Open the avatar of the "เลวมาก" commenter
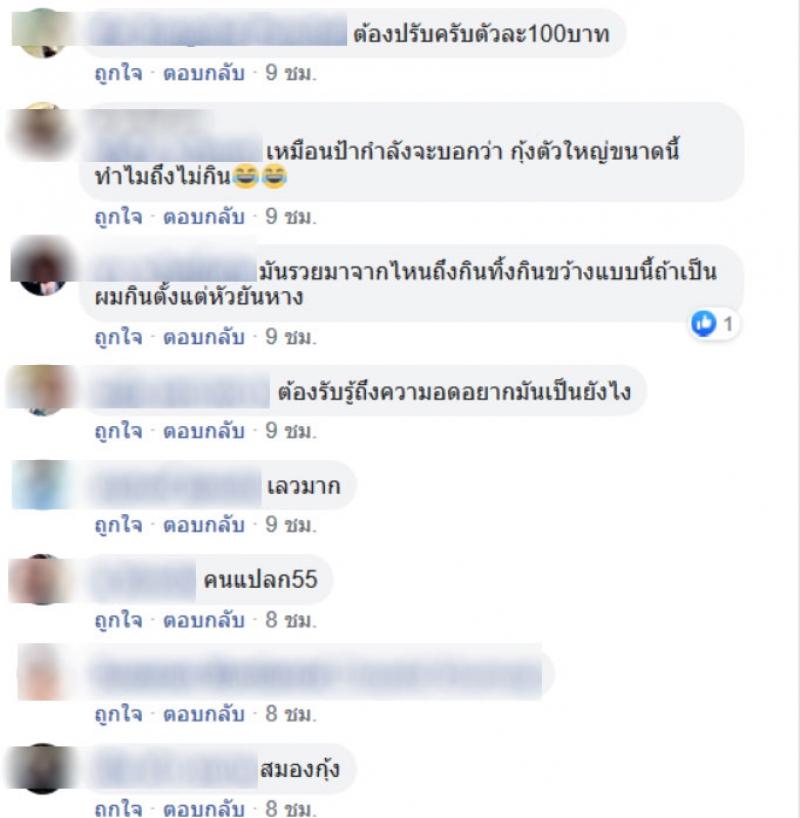Image resolution: width=800 pixels, height=818 pixels. coord(42,485)
